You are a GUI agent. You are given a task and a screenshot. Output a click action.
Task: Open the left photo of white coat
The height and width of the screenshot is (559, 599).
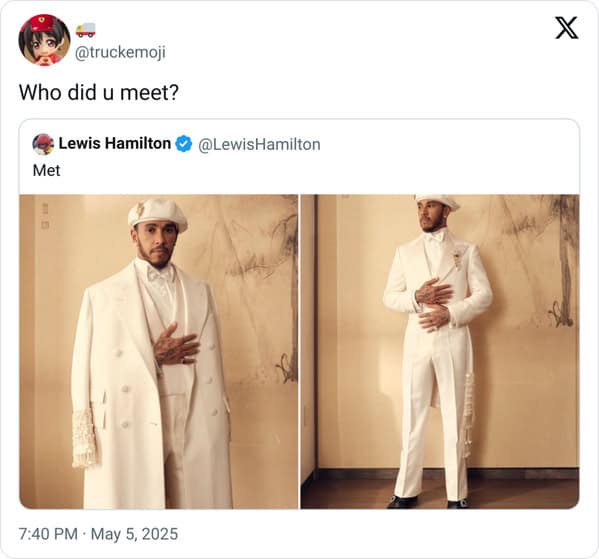159,352
